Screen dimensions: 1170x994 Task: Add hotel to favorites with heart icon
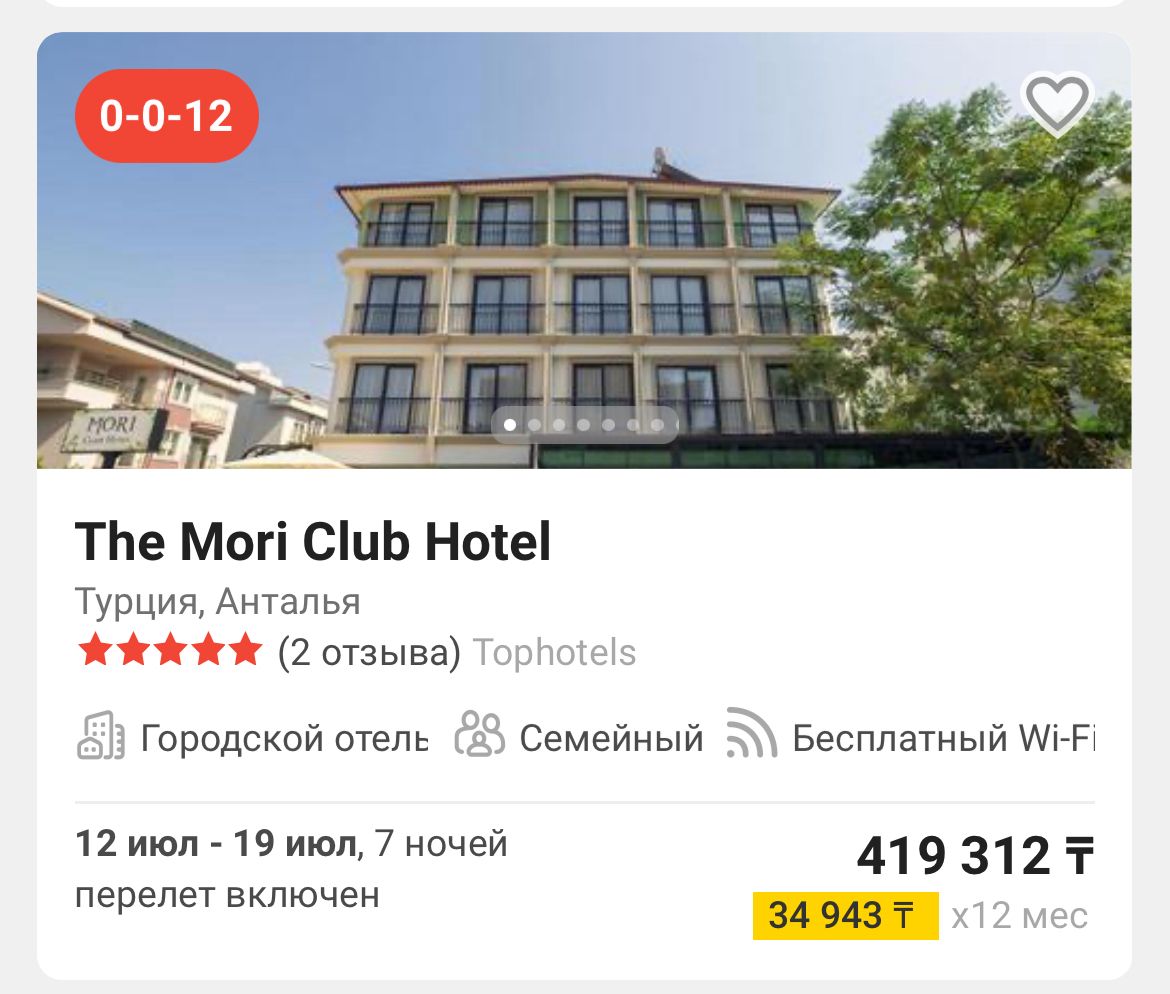click(1057, 104)
